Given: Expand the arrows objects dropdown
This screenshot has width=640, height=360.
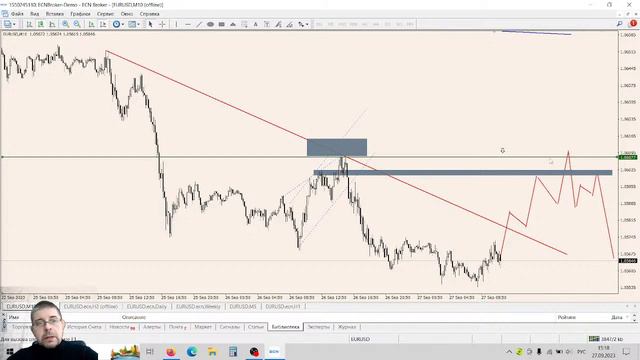Looking at the screenshot, I should [x=307, y=24].
